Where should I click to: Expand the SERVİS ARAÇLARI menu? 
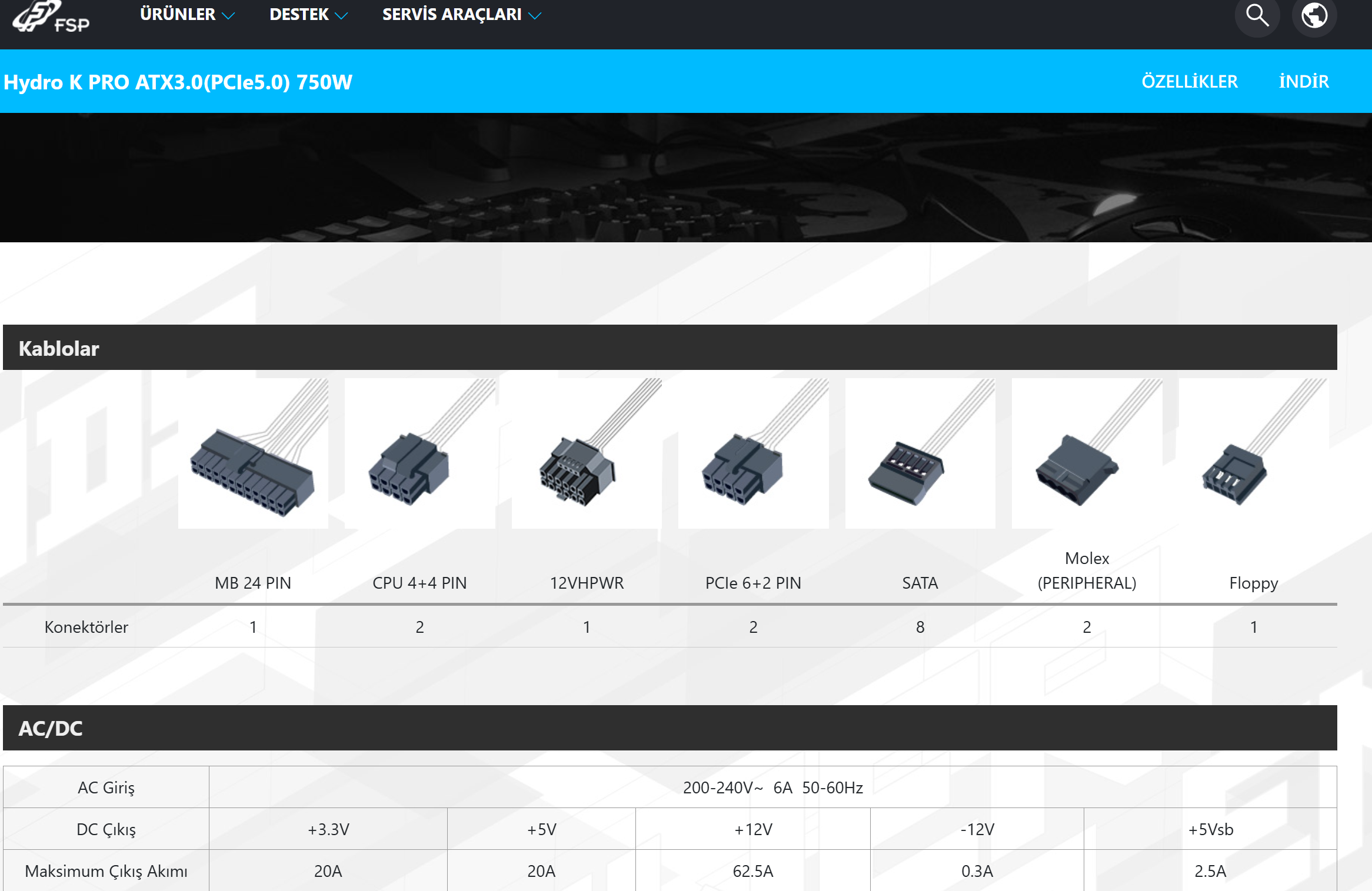tap(461, 15)
